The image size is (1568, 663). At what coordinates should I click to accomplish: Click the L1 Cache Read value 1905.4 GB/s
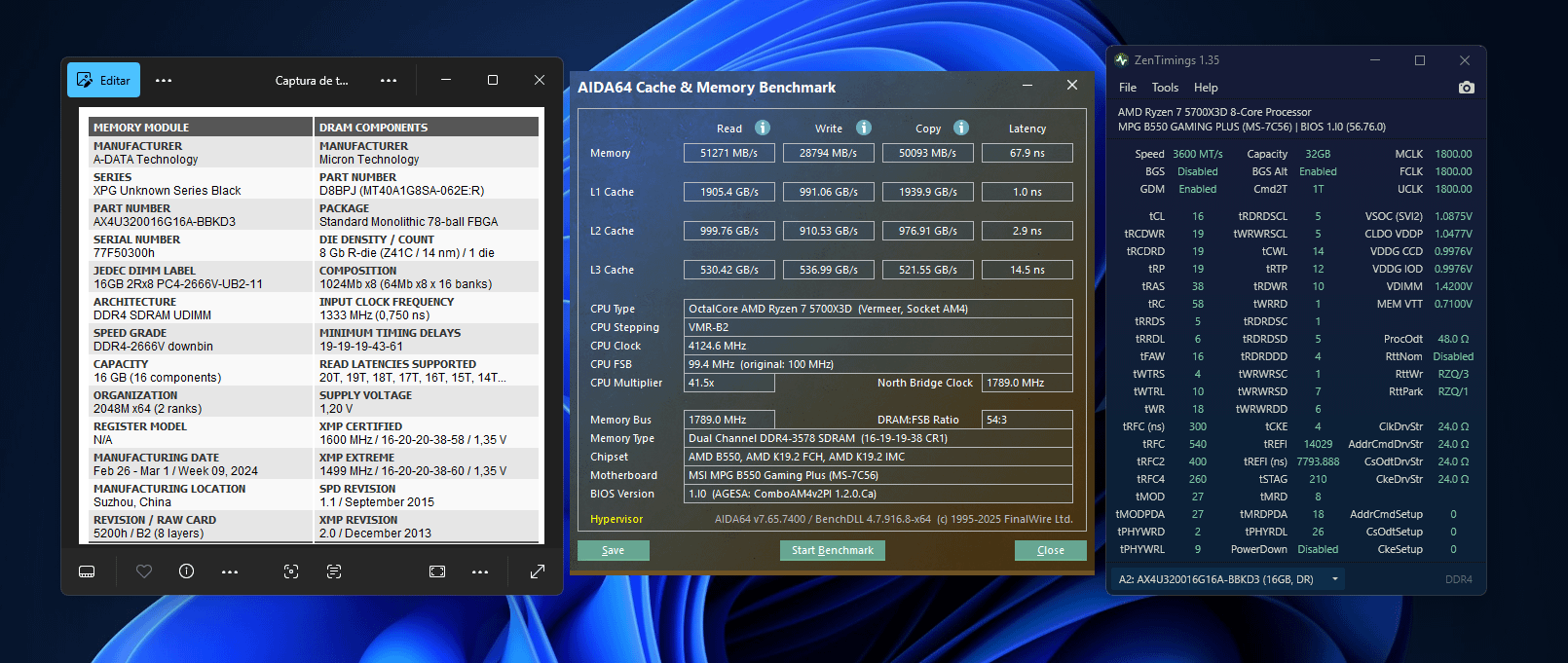point(729,192)
